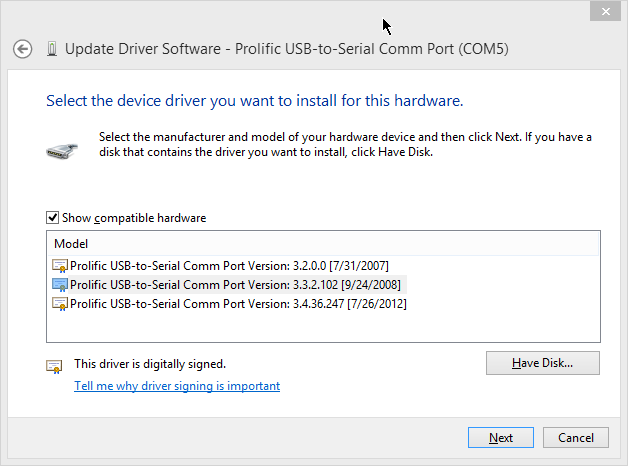Viewport: 628px width, 466px height.
Task: Cancel the driver update
Action: [576, 437]
